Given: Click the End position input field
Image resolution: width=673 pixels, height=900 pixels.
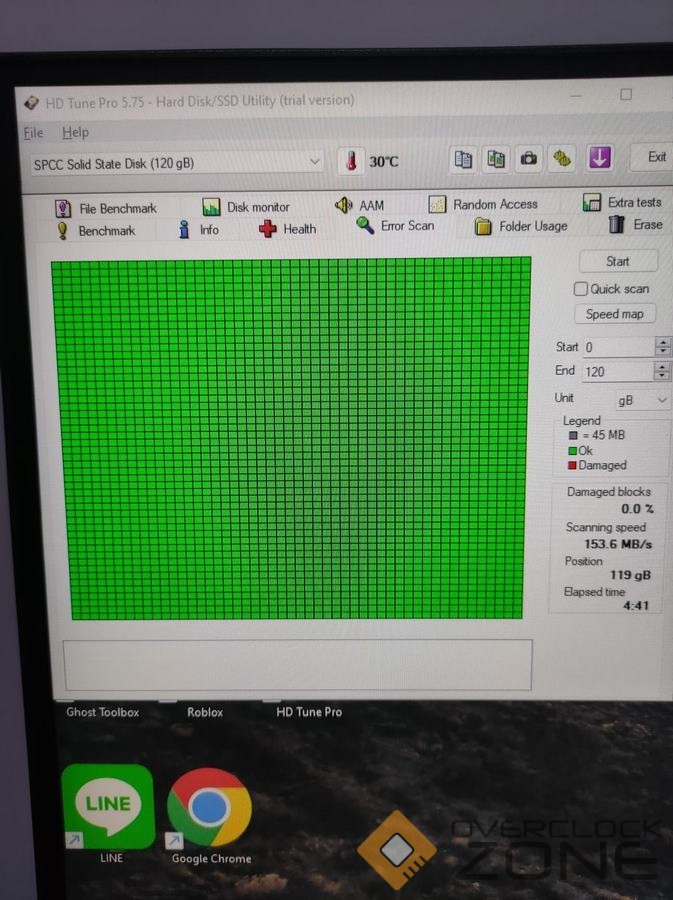Looking at the screenshot, I should [x=618, y=372].
